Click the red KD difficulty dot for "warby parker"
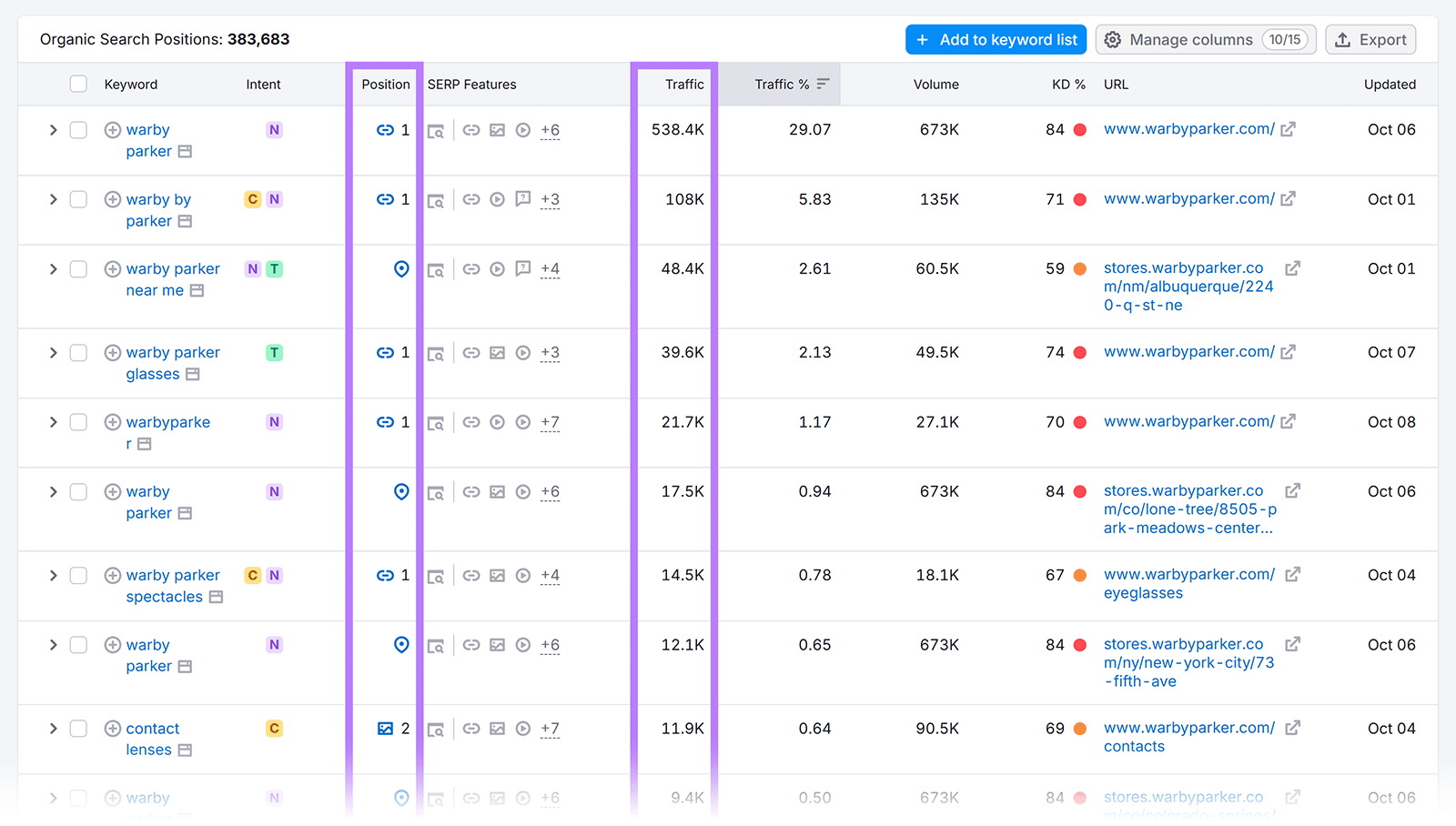The height and width of the screenshot is (826, 1456). click(1079, 130)
